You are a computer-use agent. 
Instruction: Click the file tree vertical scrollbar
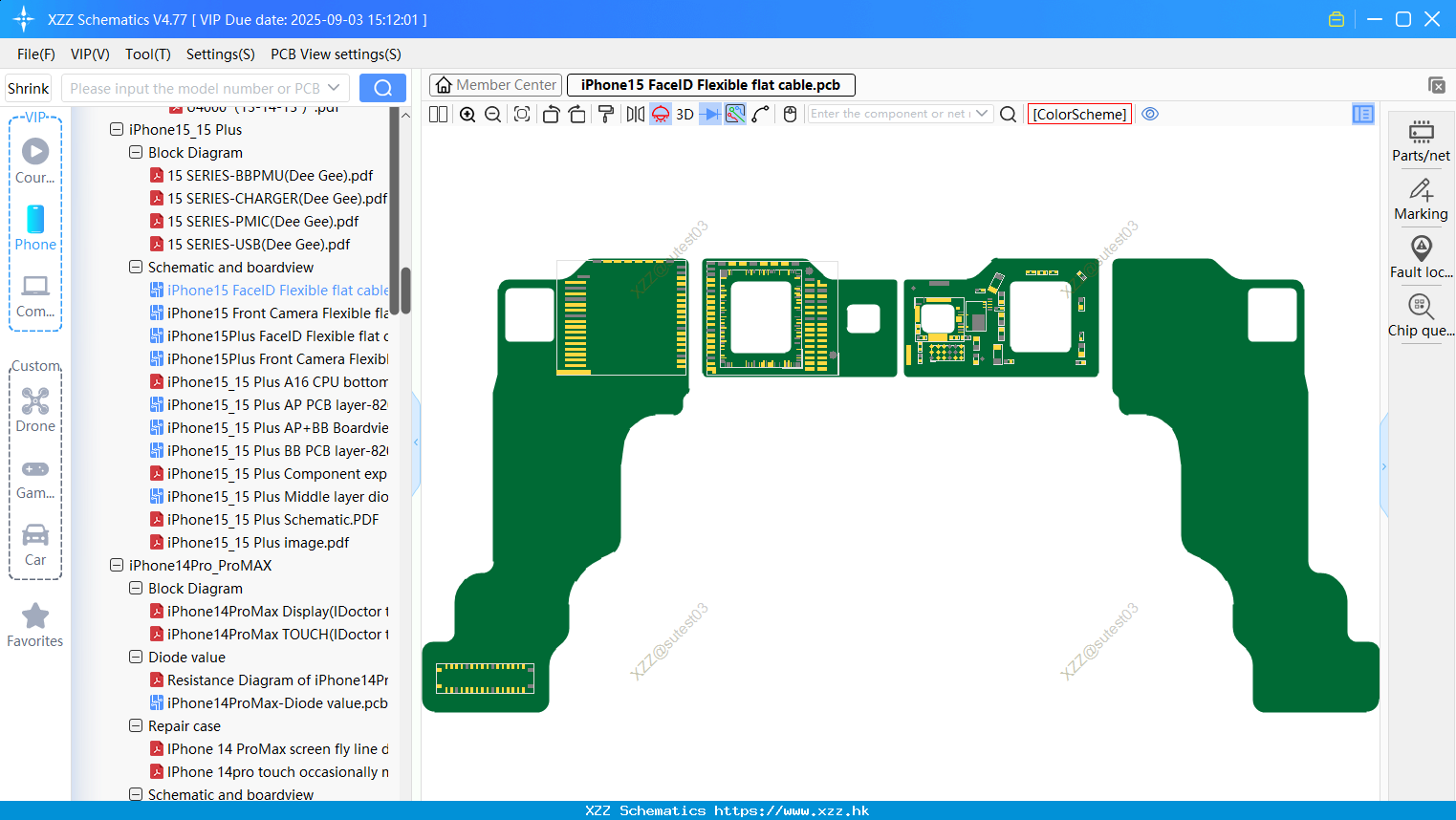click(x=405, y=290)
